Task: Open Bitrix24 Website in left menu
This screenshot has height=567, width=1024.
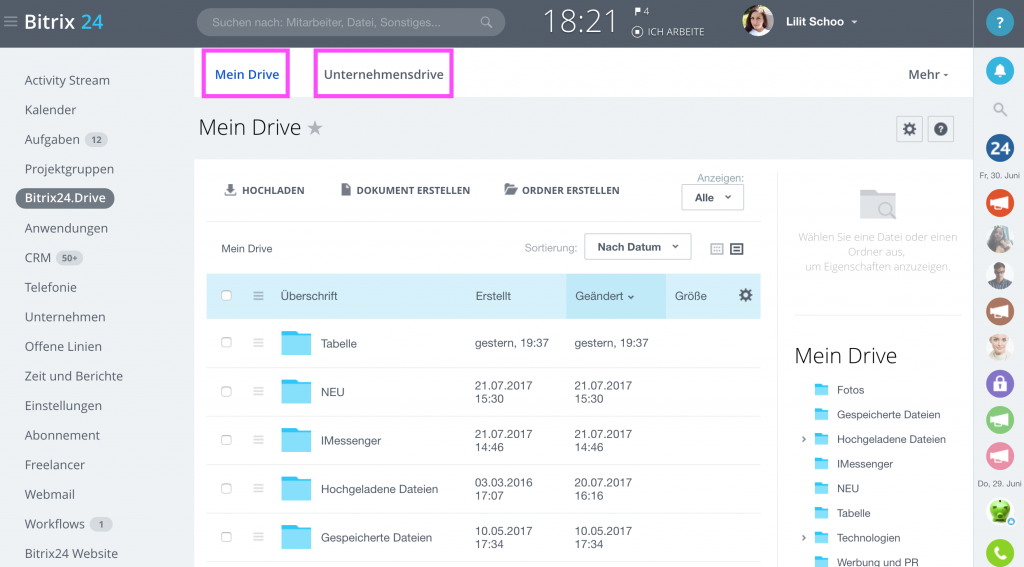Action: pos(71,553)
